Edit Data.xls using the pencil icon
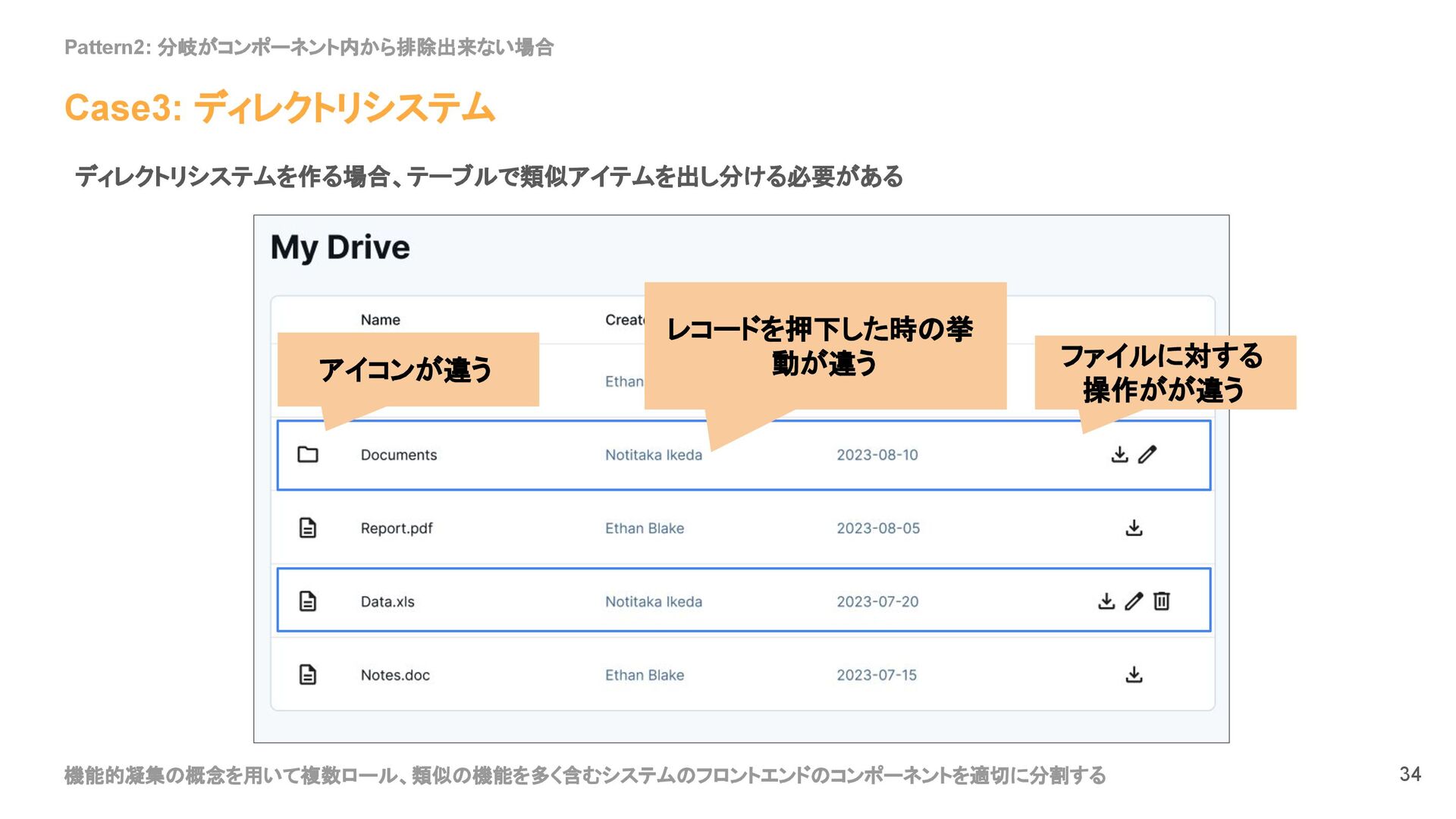The height and width of the screenshot is (819, 1456). click(x=1134, y=601)
